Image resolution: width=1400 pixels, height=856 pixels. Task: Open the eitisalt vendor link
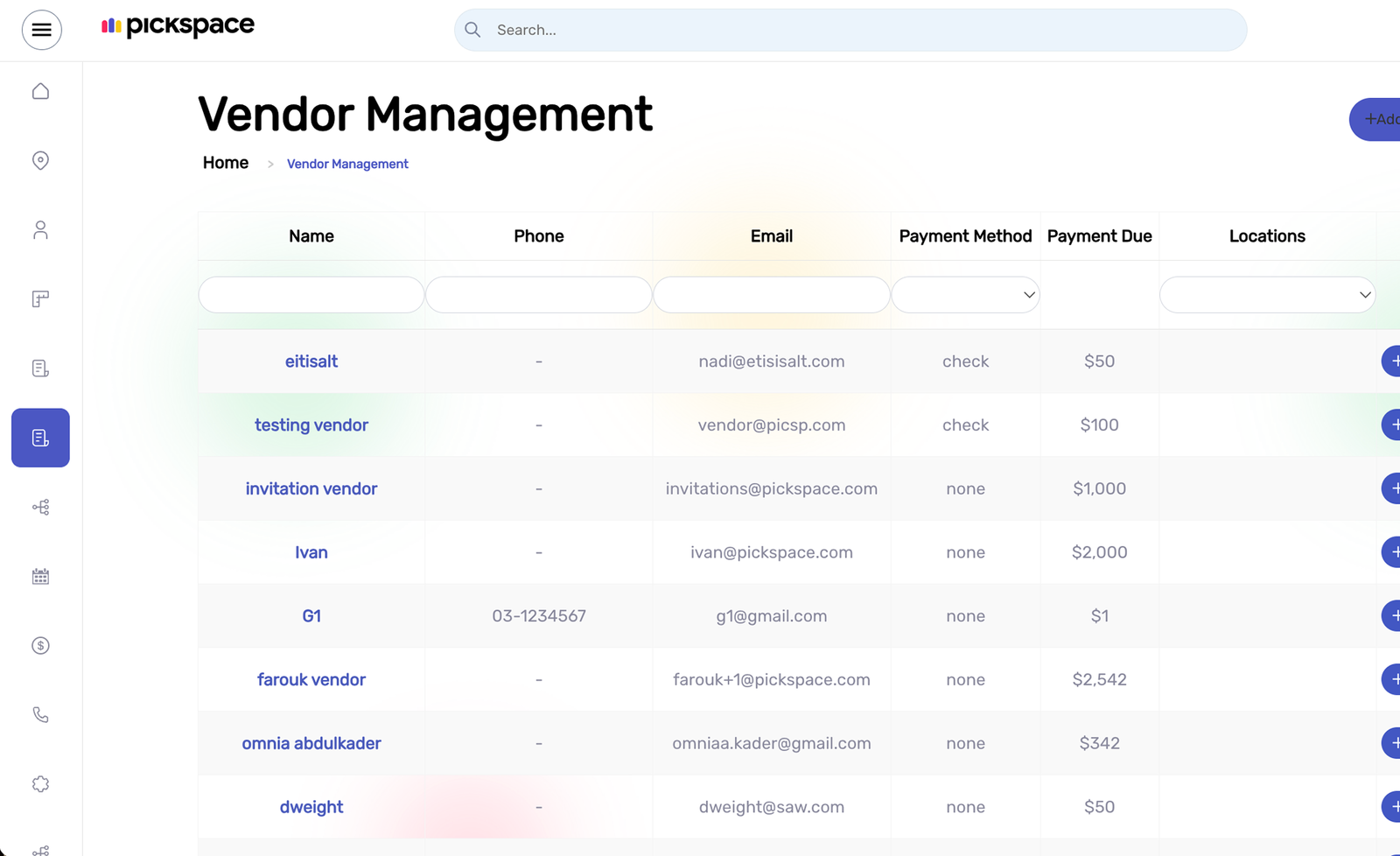[x=311, y=361]
